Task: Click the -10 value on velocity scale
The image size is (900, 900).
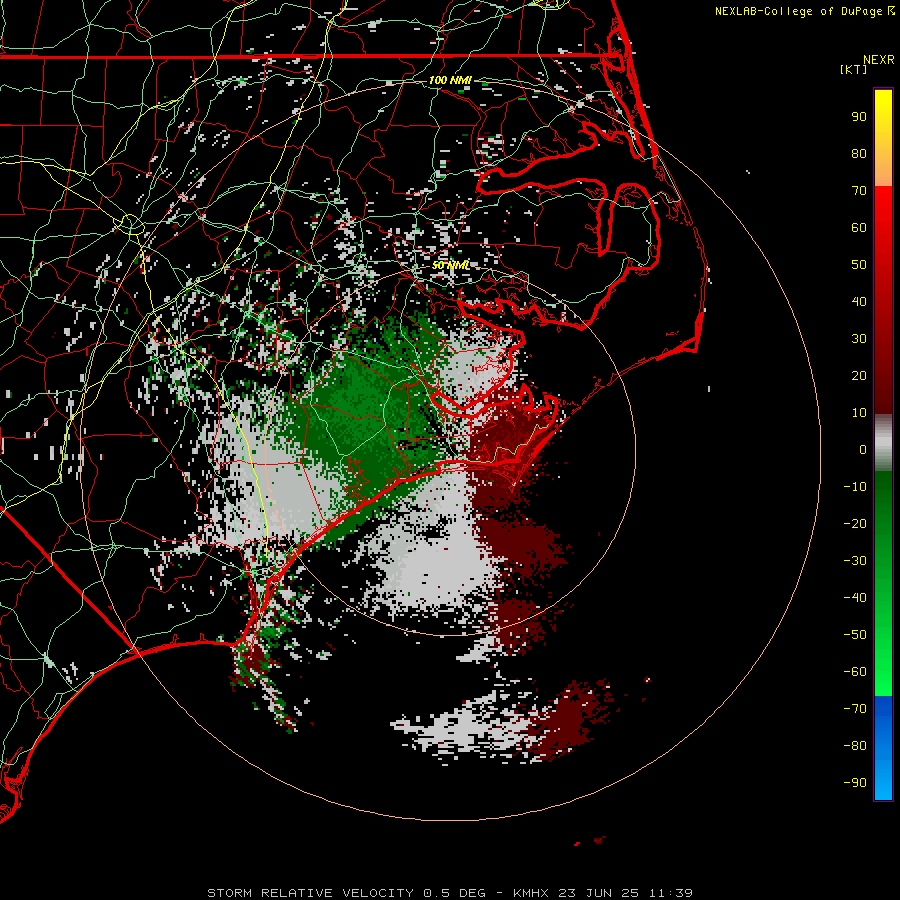Action: click(855, 487)
